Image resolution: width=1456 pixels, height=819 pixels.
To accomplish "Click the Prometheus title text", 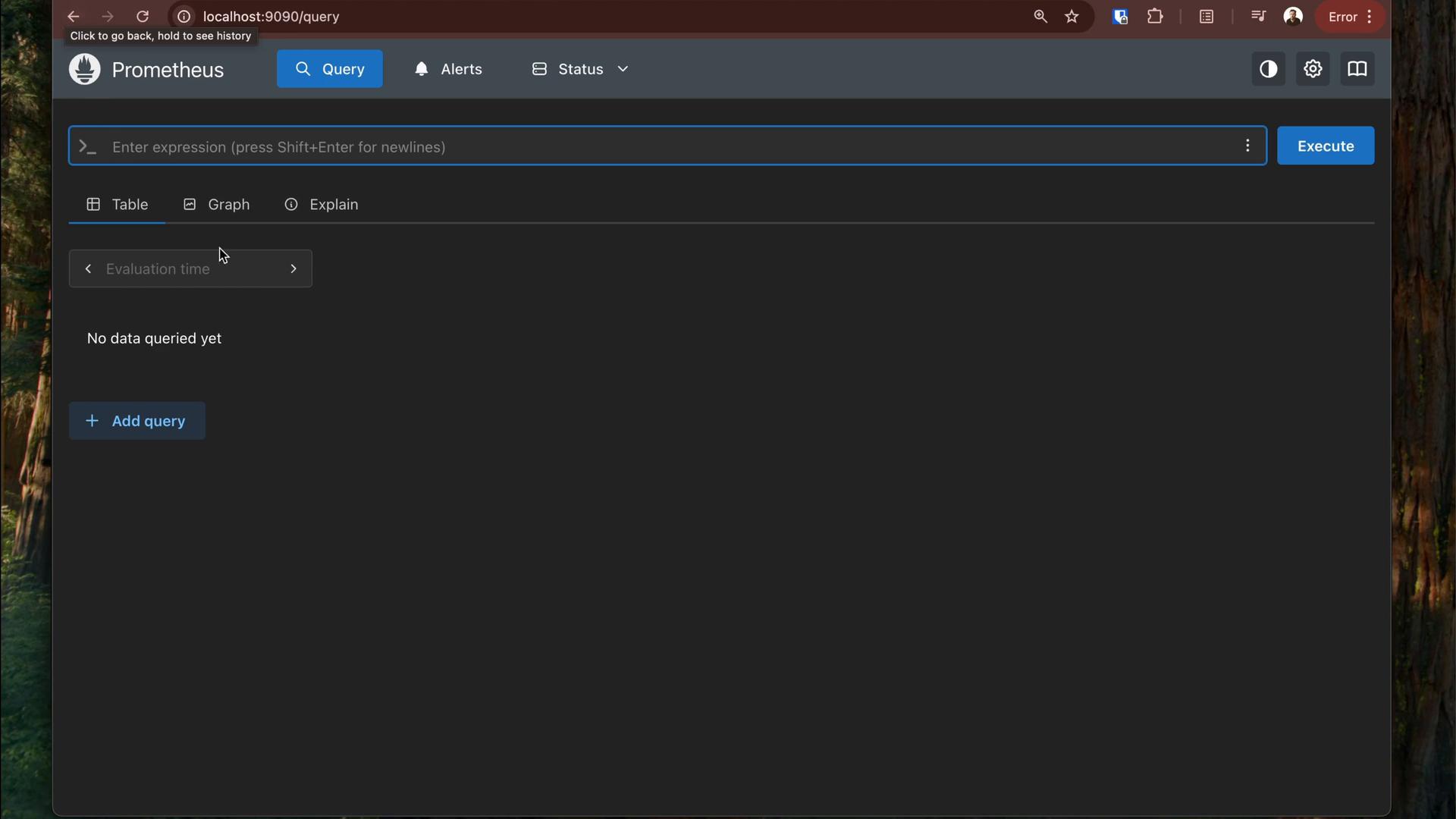I will pos(168,70).
